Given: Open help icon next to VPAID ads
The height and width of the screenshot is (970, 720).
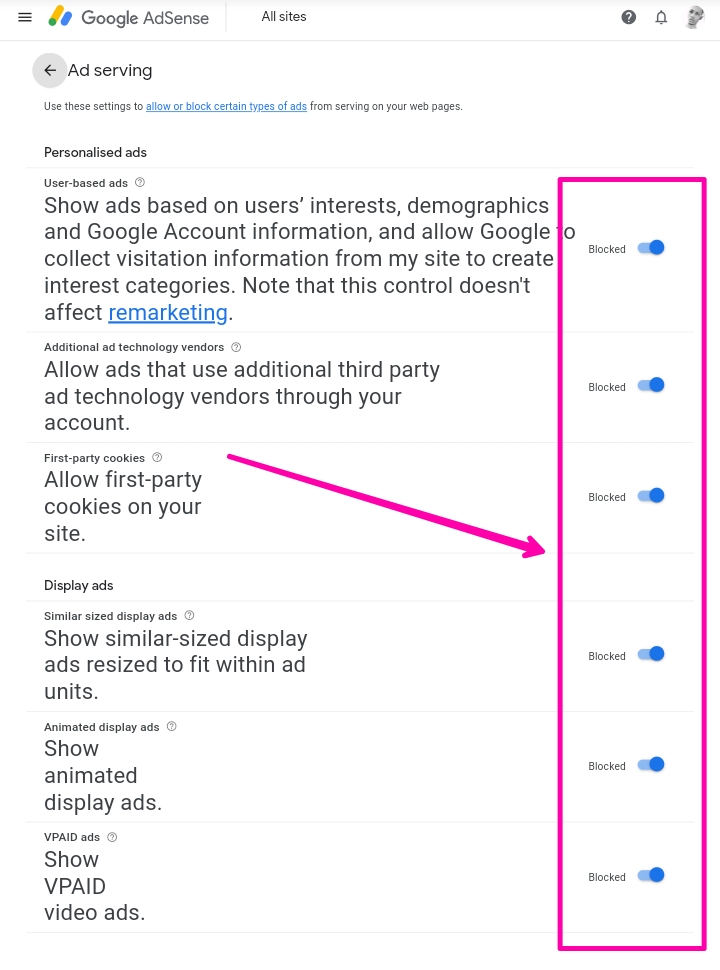Looking at the screenshot, I should 112,837.
